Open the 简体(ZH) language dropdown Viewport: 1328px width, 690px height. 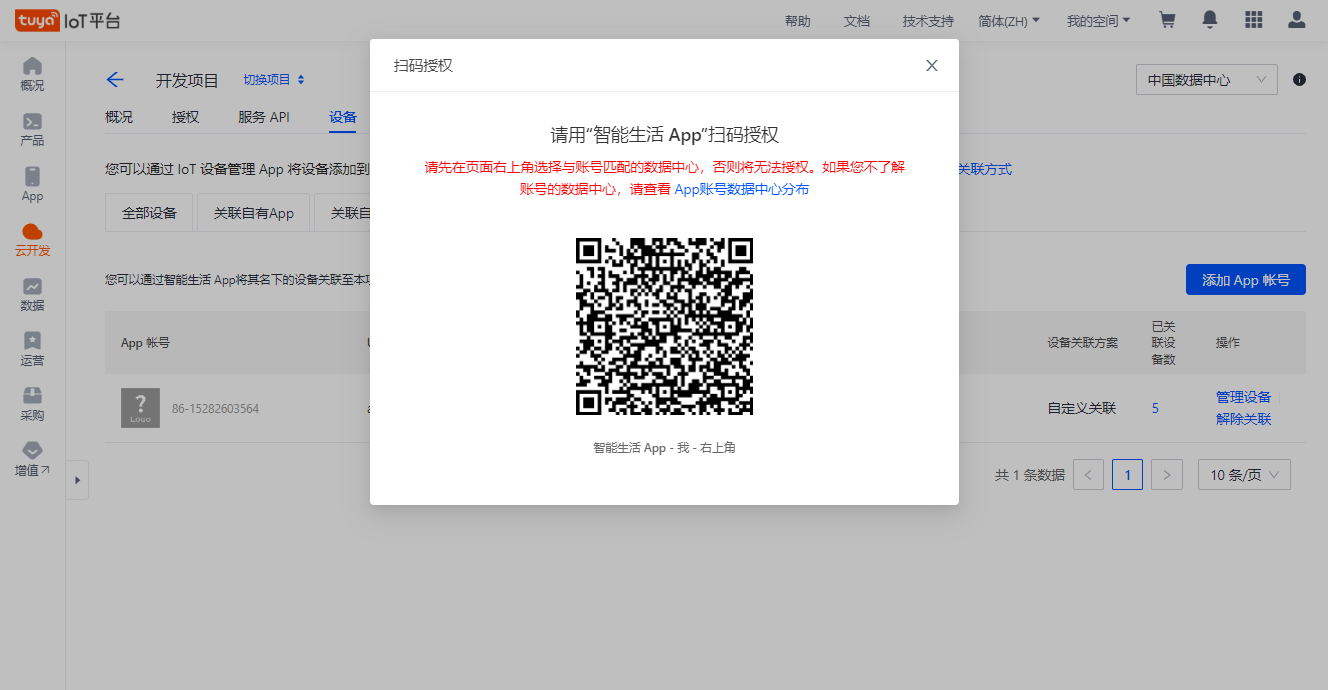point(1009,21)
